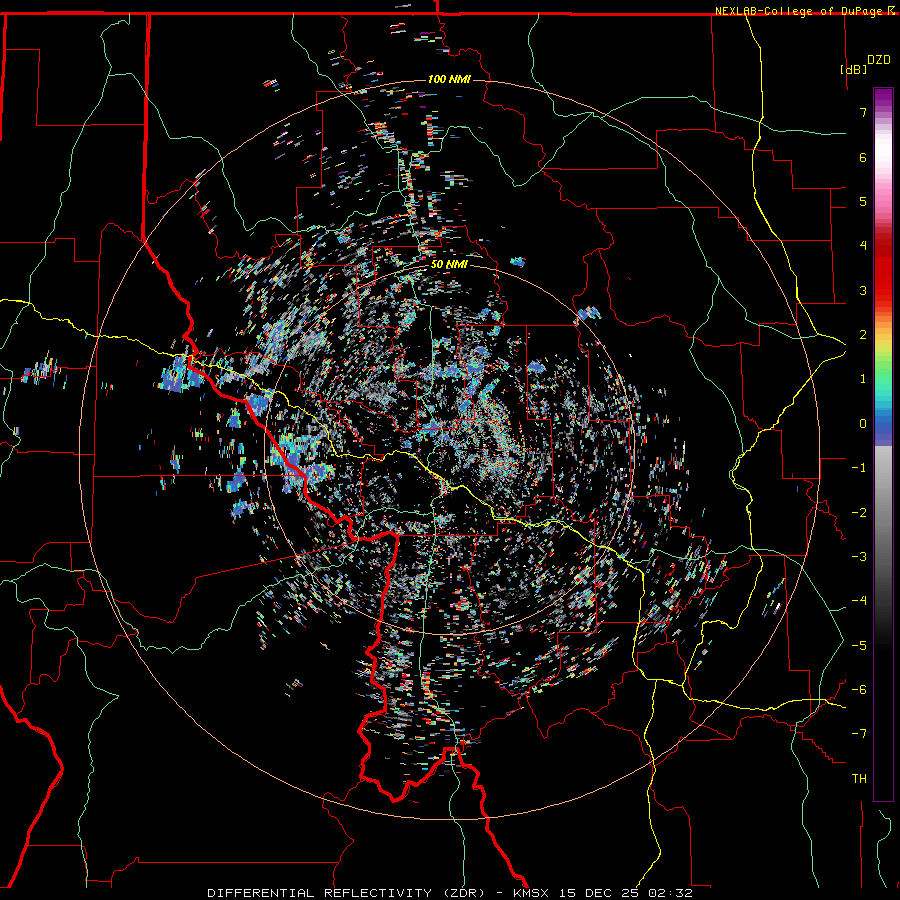Image resolution: width=900 pixels, height=900 pixels.
Task: Click the "6" value on color scale
Action: click(863, 157)
